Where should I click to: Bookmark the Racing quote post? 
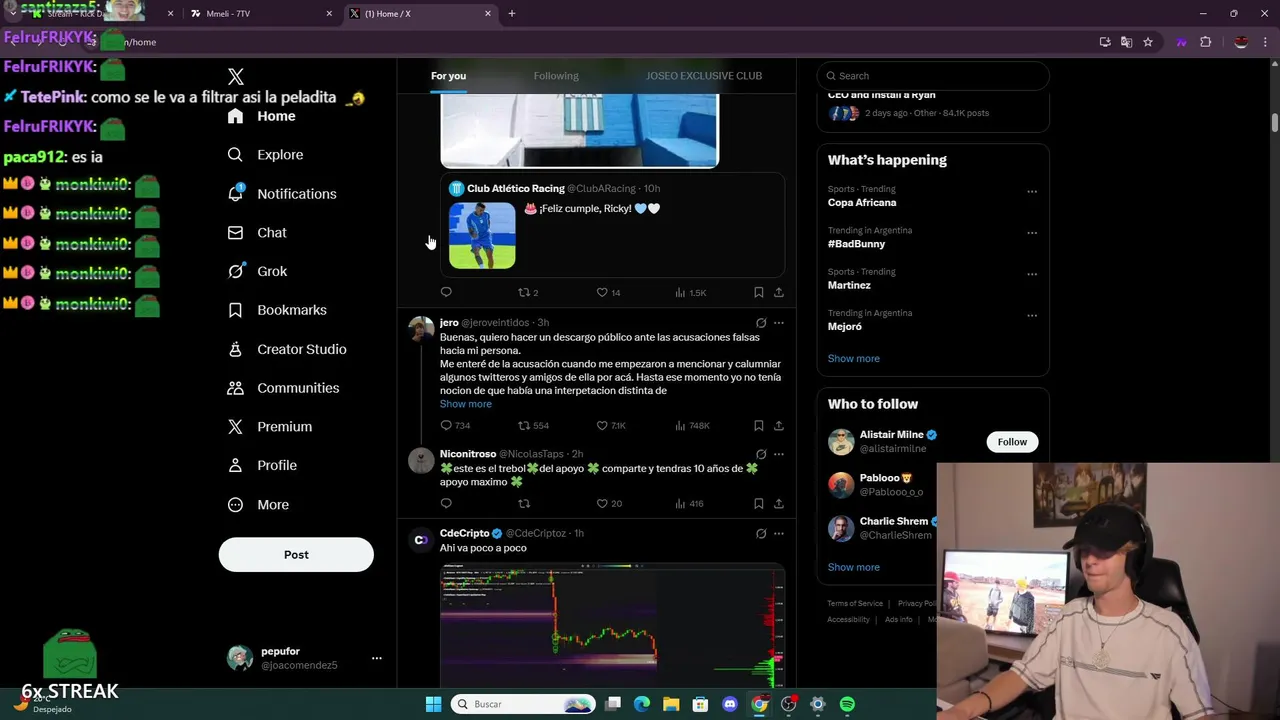tap(759, 292)
